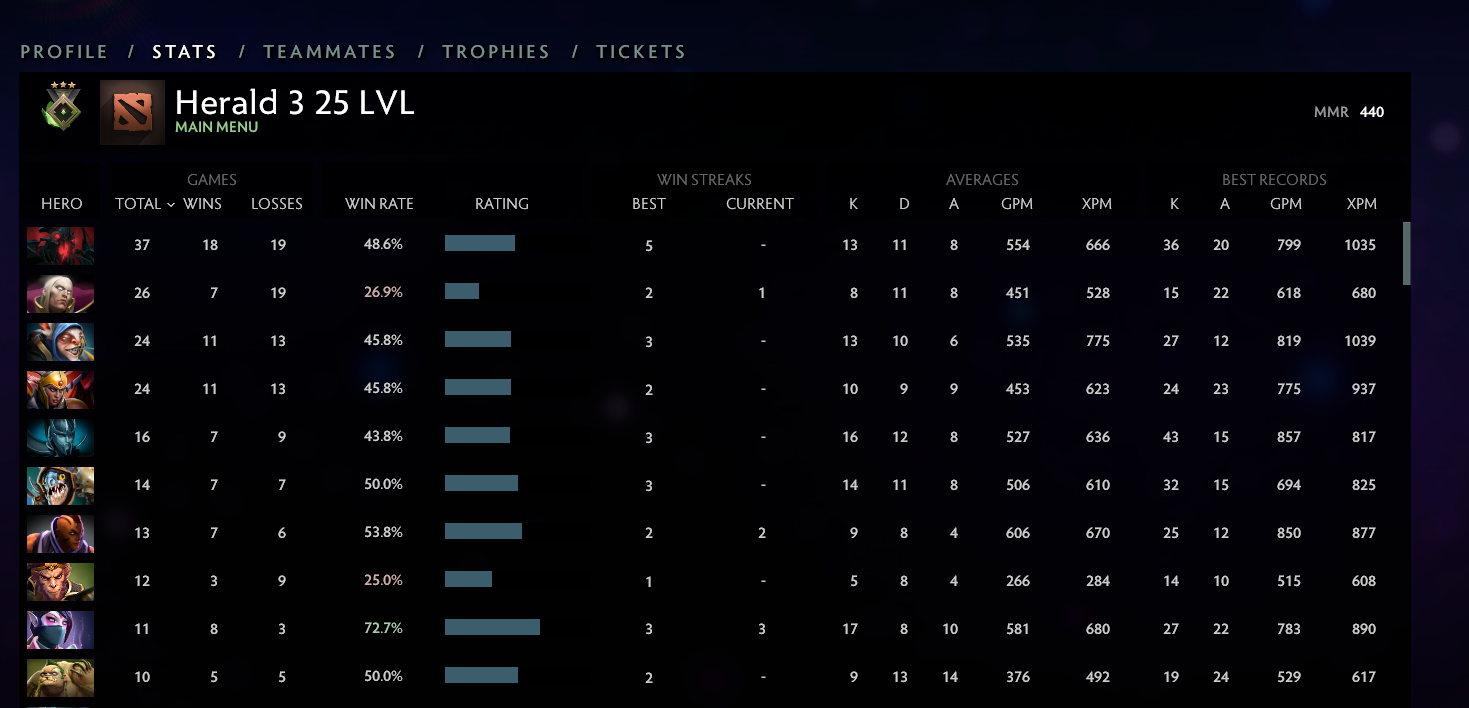Viewport: 1469px width, 708px height.
Task: Click Legion Commander's hero portrait
Action: [60, 389]
